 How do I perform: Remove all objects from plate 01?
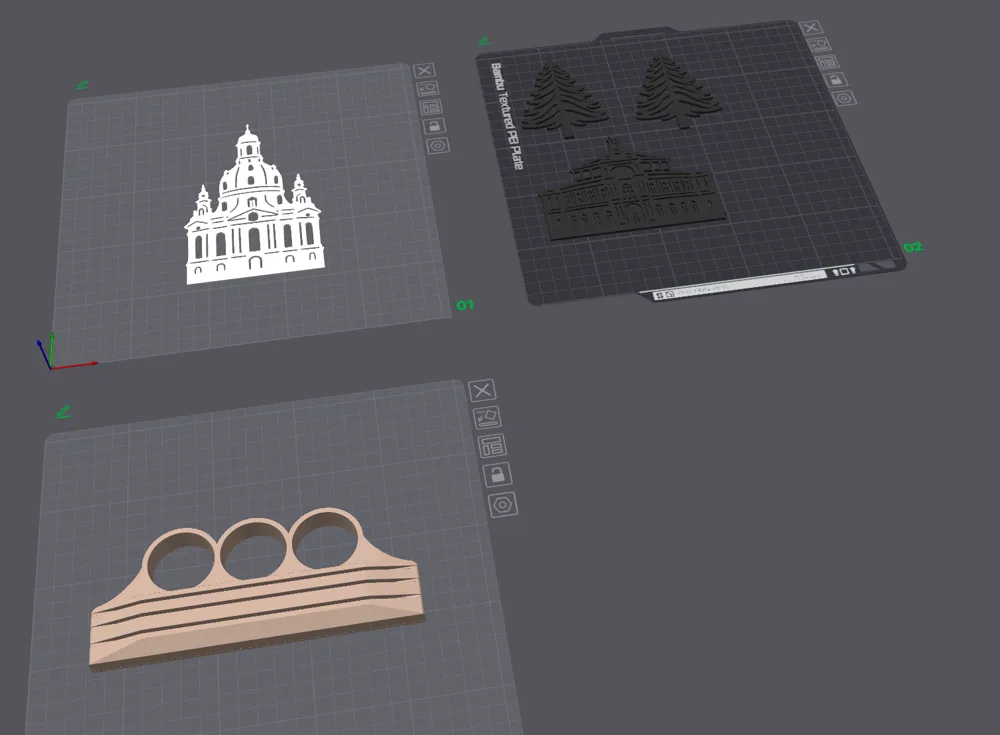tap(424, 70)
